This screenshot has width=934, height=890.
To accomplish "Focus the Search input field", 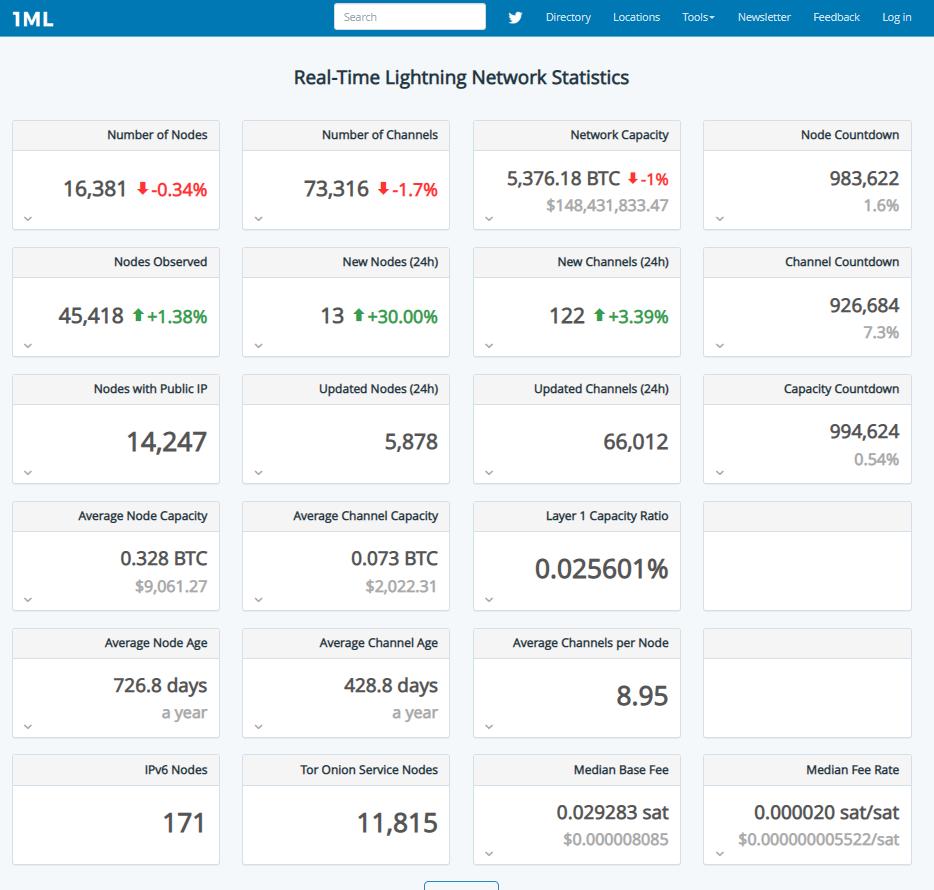I will (x=409, y=17).
